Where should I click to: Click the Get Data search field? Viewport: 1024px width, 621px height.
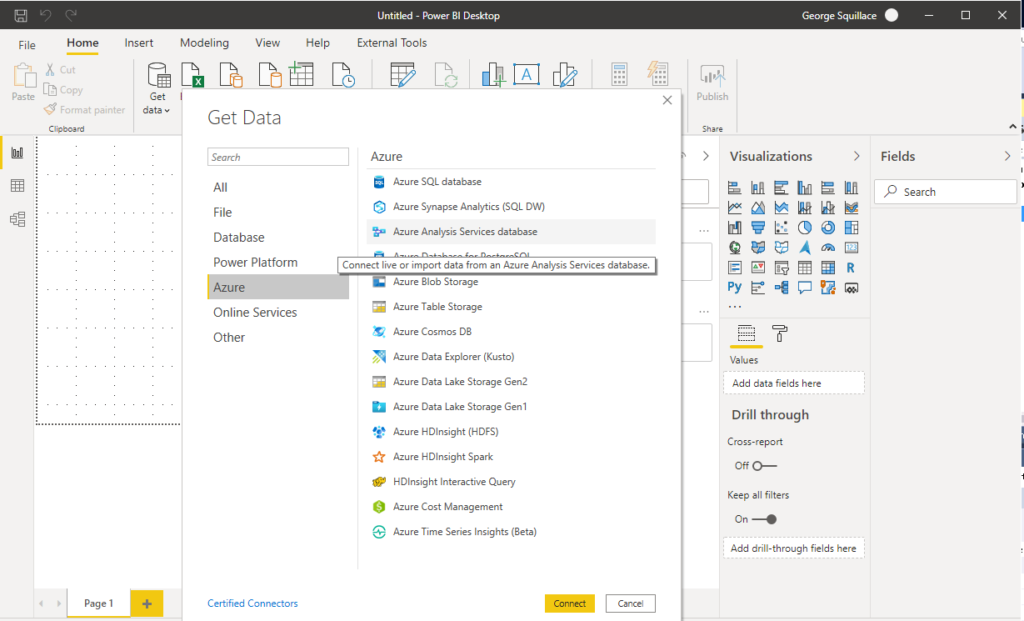(x=278, y=157)
